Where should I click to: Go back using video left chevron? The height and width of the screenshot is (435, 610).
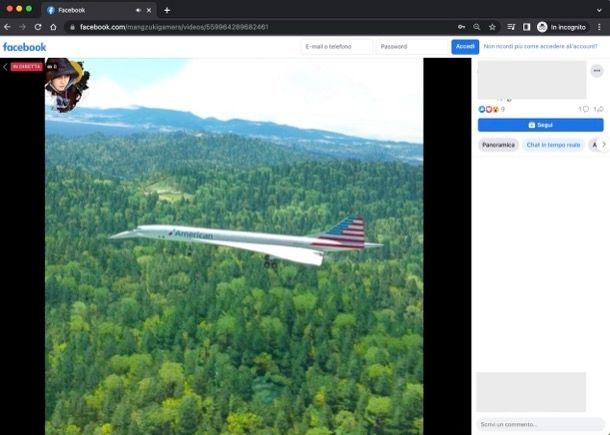[5, 67]
